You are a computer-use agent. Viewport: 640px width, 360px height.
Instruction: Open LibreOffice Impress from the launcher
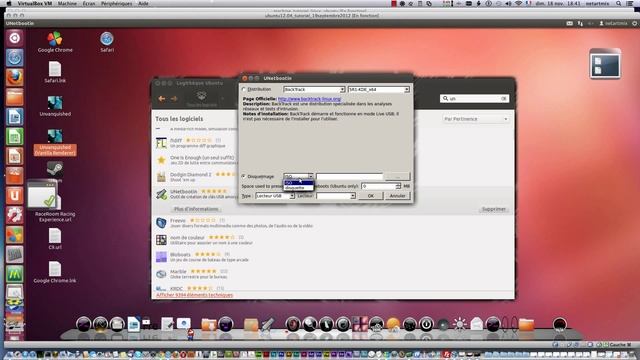pyautogui.click(x=14, y=156)
